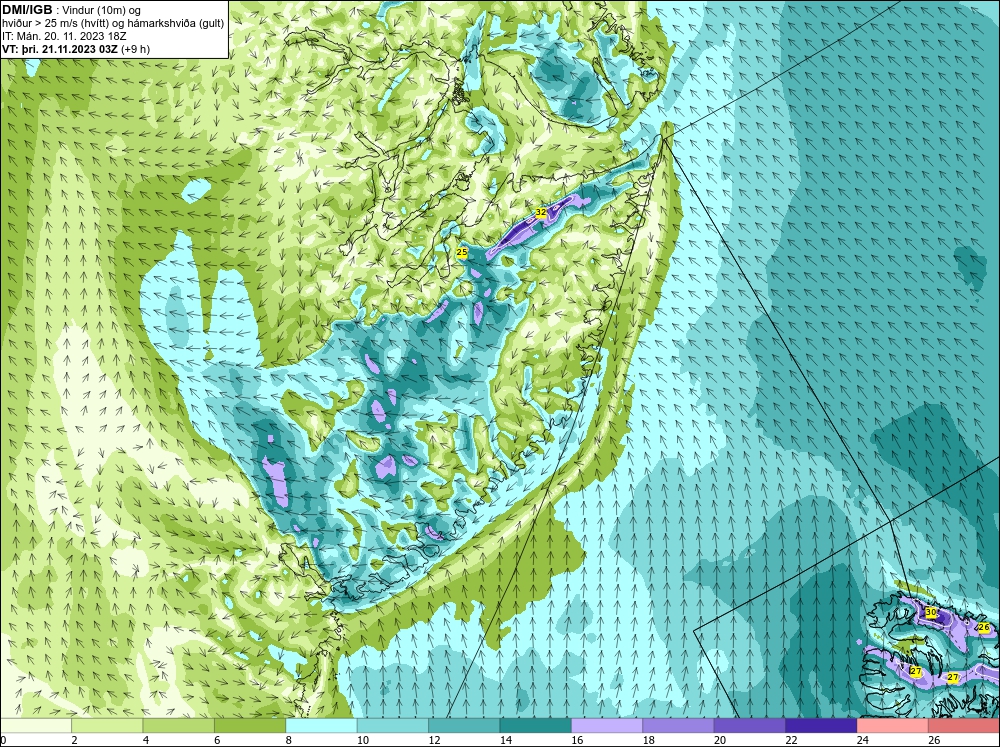Click the color scale tick label 24
The height and width of the screenshot is (747, 1000).
862,740
